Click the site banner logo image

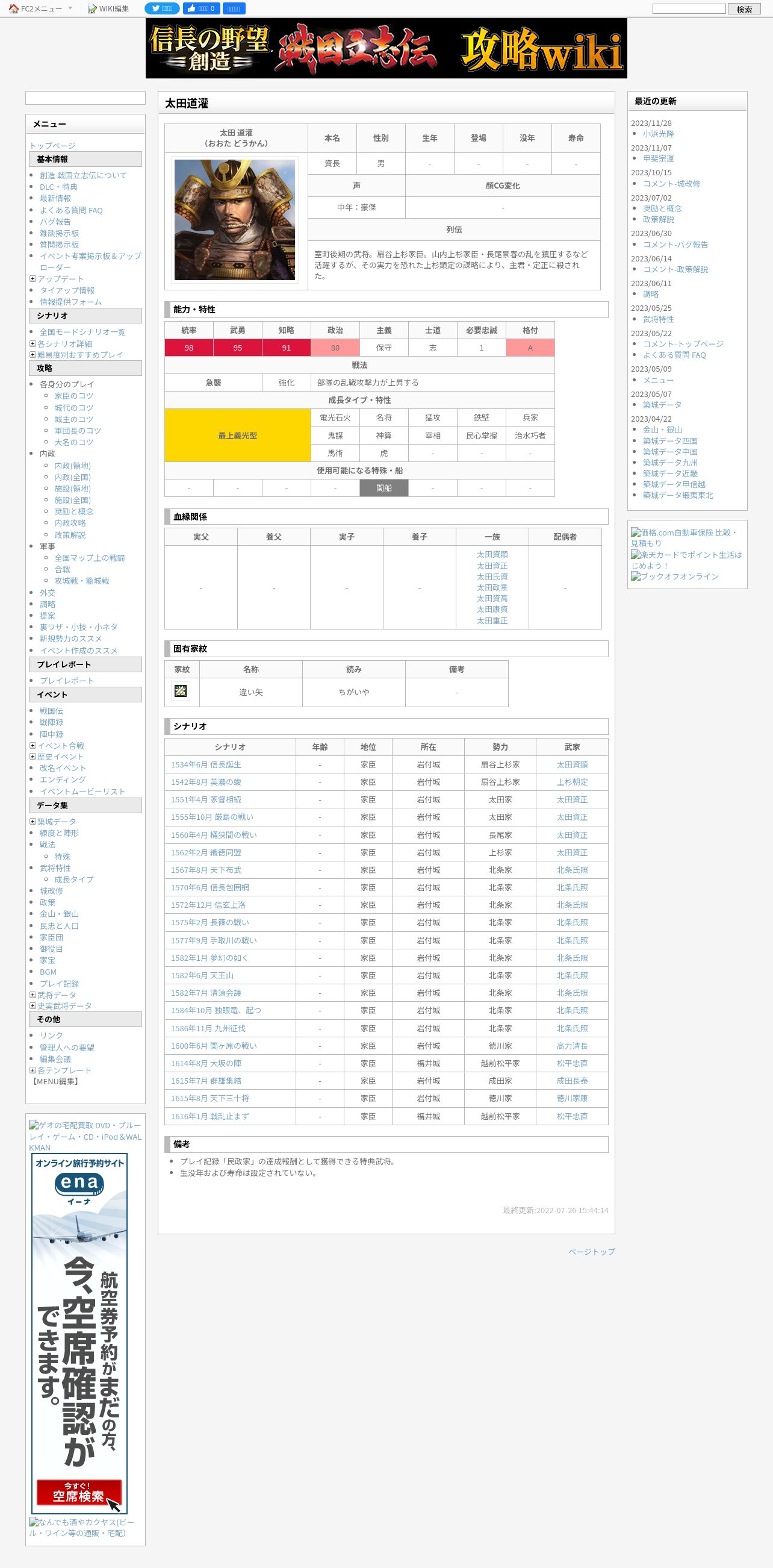386,48
